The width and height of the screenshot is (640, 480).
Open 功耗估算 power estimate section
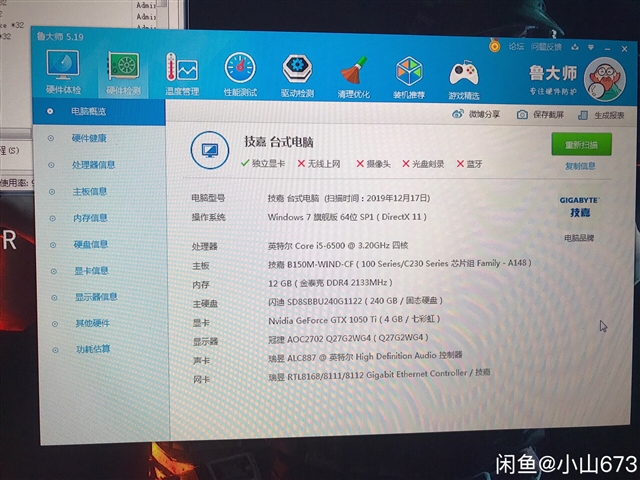coord(93,349)
